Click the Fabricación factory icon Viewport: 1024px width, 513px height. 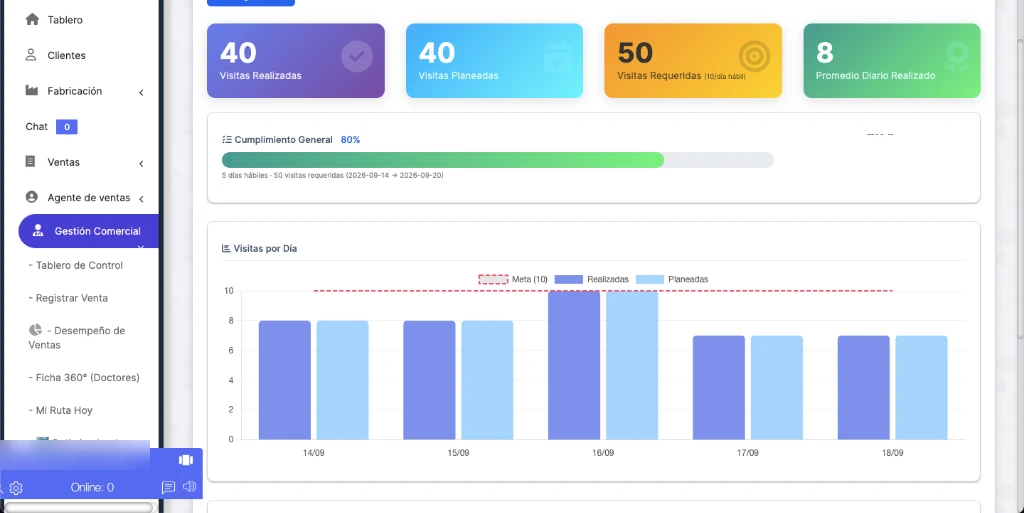[31, 90]
